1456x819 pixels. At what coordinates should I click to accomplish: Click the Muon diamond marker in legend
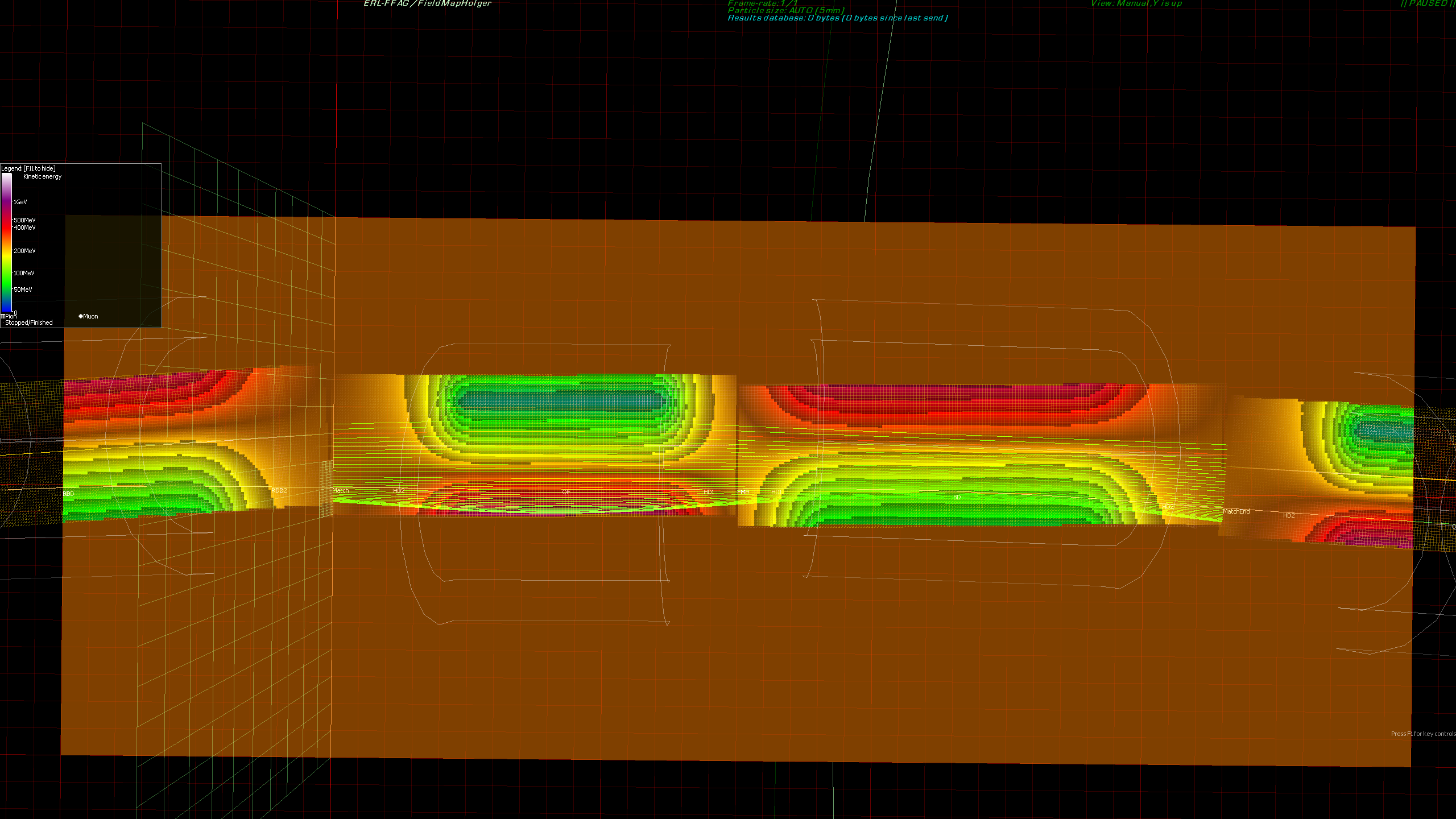click(81, 316)
